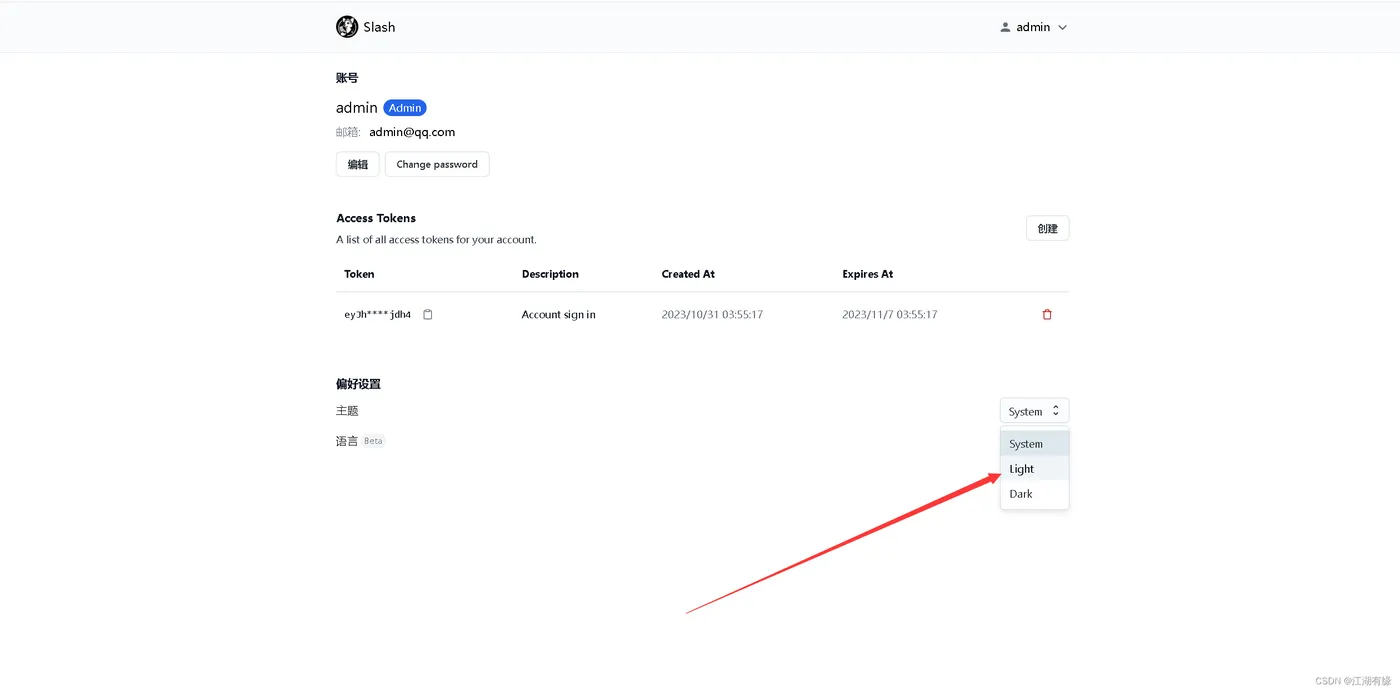This screenshot has width=1400, height=691.
Task: Click expiry date 2023/11/7 03:55:17
Action: pyautogui.click(x=890, y=314)
